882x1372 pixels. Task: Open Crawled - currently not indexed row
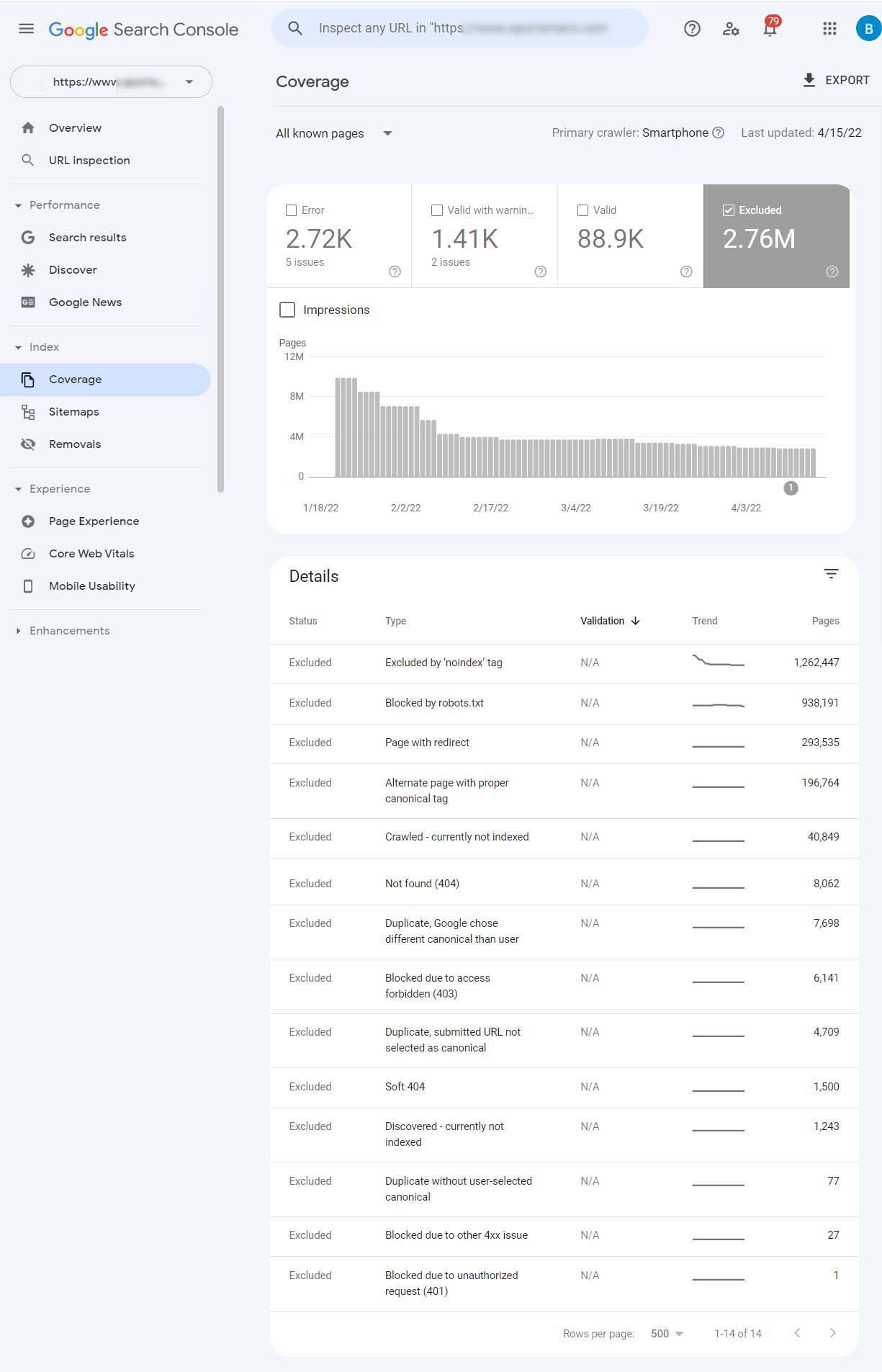click(564, 838)
